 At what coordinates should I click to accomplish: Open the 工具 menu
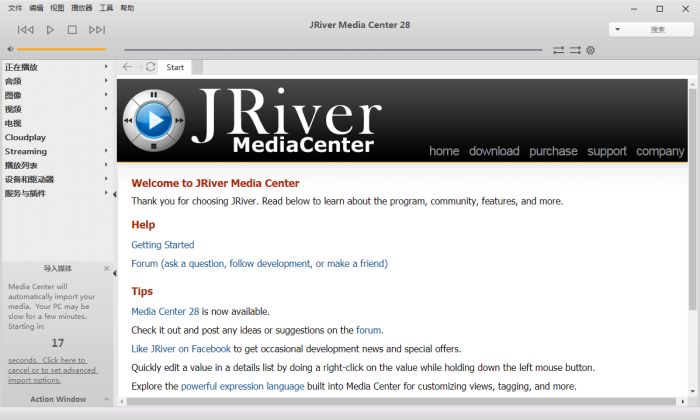(x=106, y=8)
